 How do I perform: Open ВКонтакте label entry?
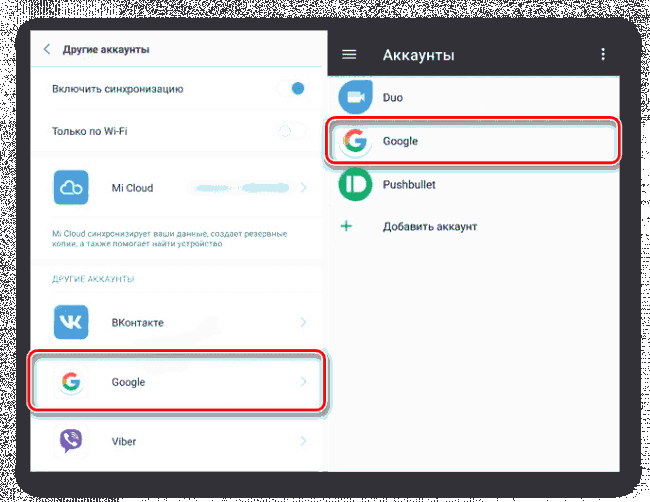(138, 322)
